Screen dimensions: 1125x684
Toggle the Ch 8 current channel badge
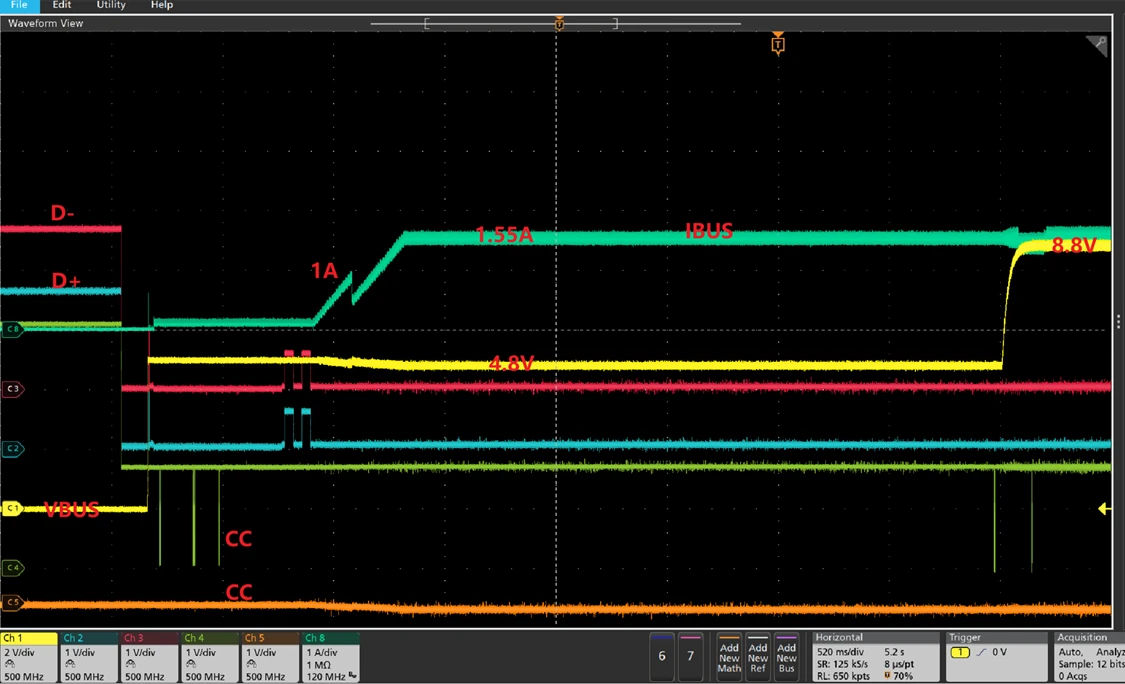click(x=329, y=656)
